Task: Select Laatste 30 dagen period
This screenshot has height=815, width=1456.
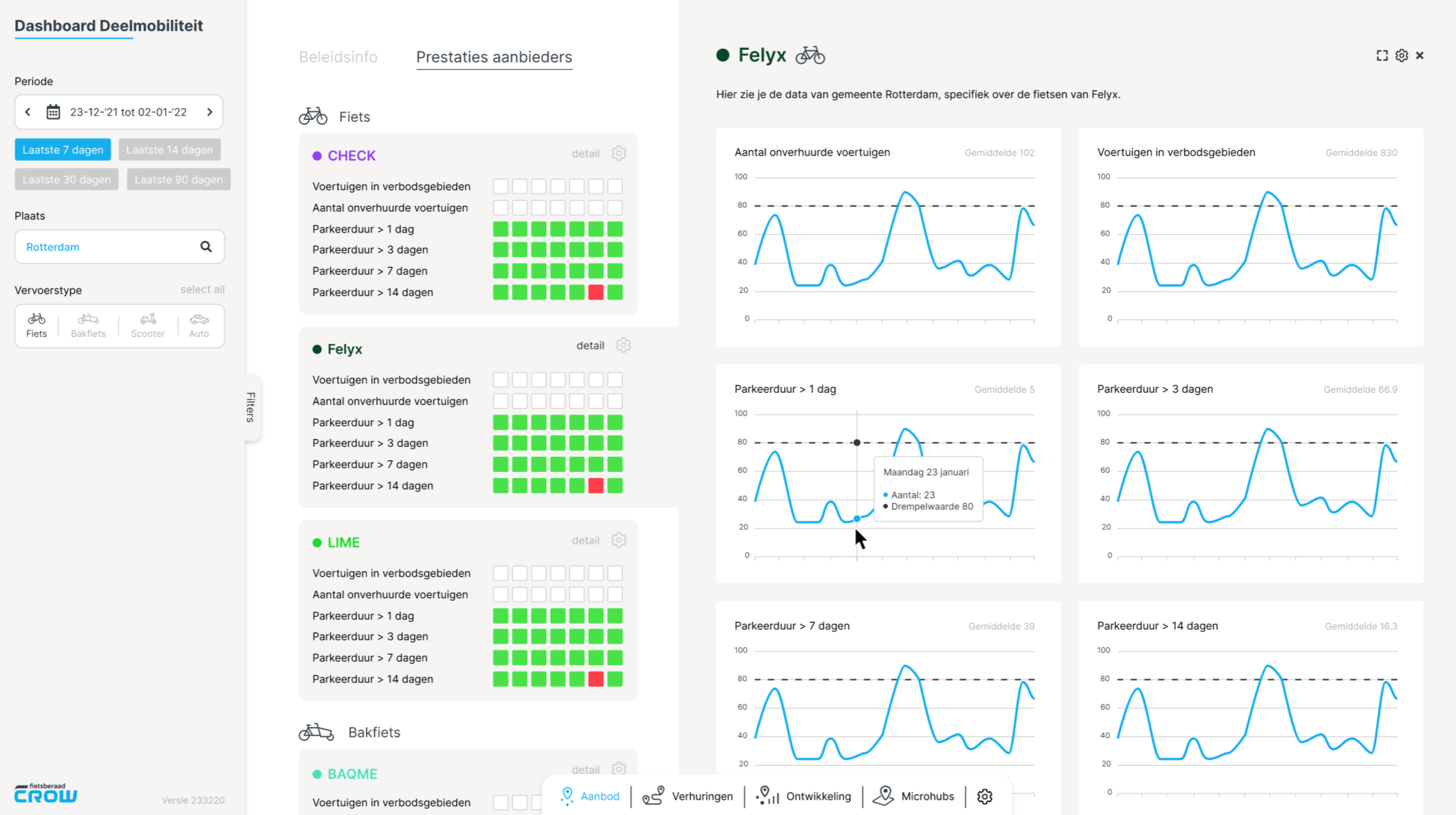Action: 66,180
